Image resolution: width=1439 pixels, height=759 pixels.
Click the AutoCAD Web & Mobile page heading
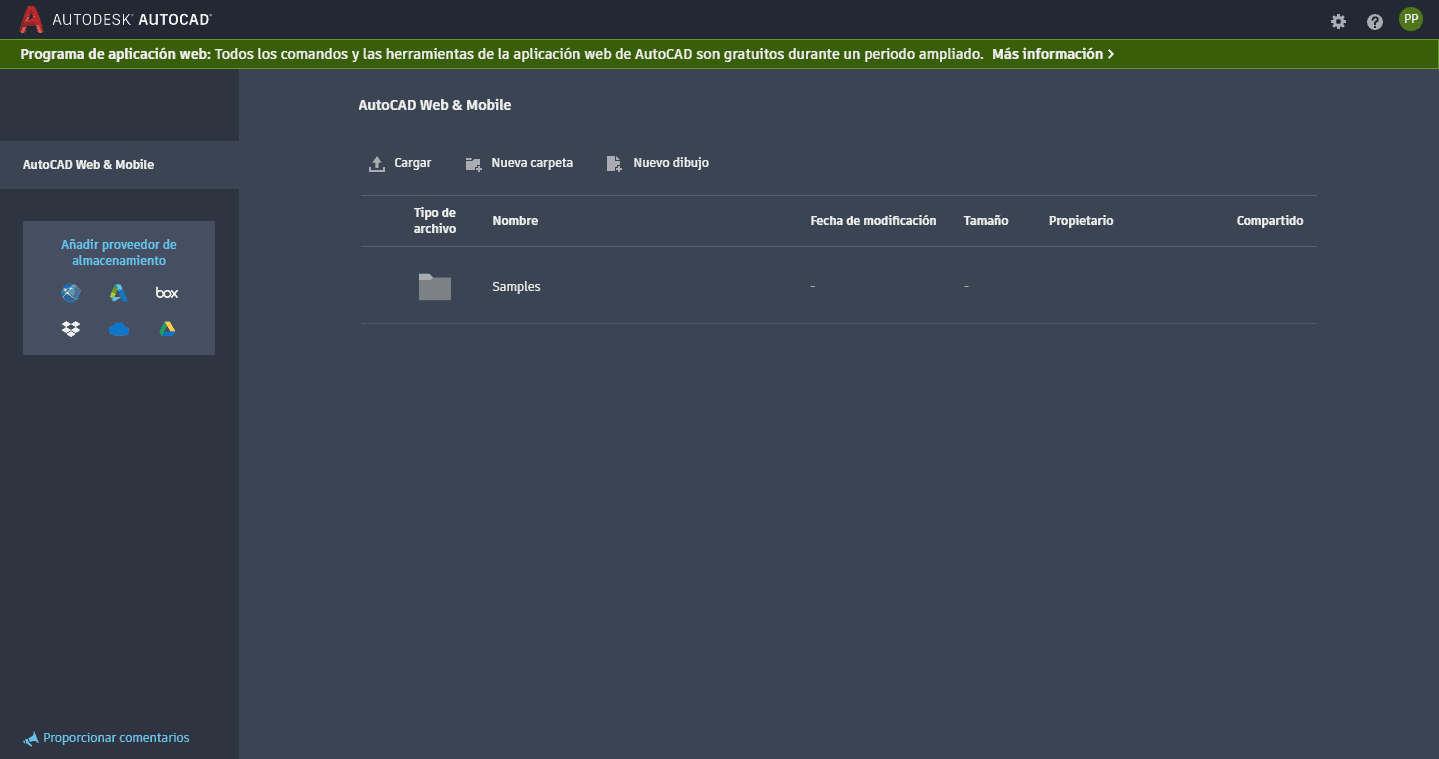(435, 105)
